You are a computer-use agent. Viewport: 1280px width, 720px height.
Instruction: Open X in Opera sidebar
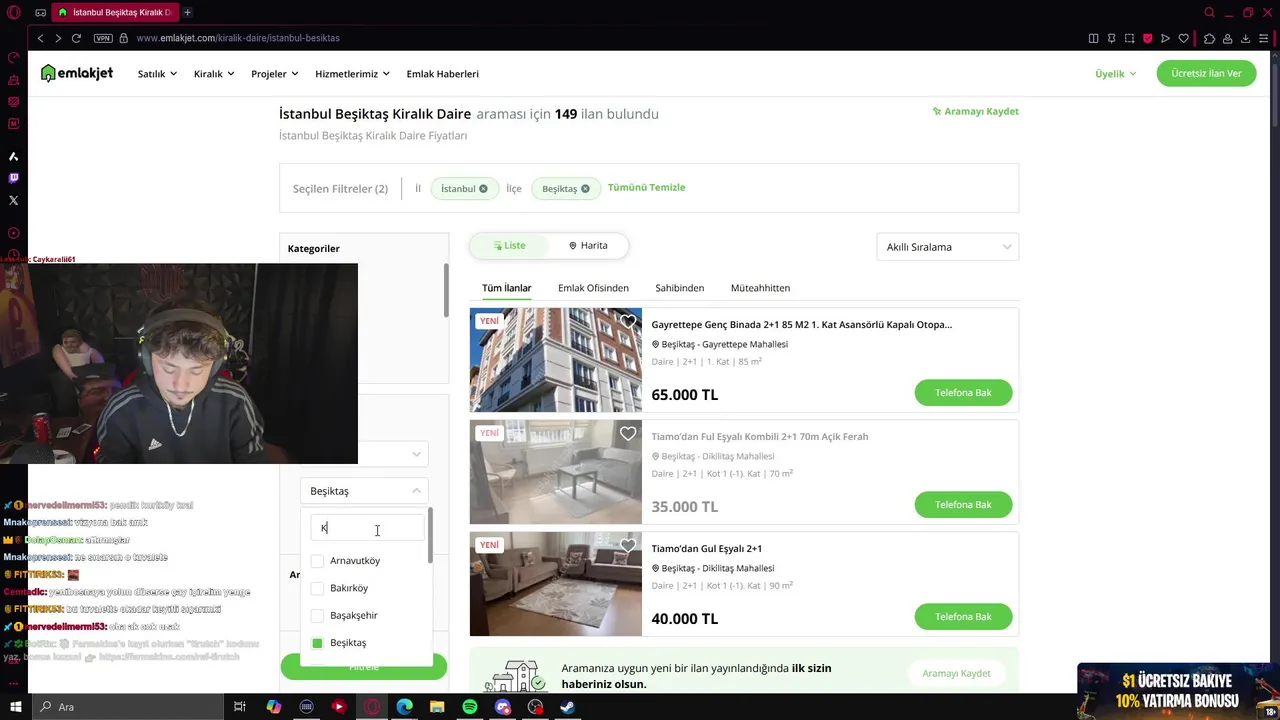point(13,200)
